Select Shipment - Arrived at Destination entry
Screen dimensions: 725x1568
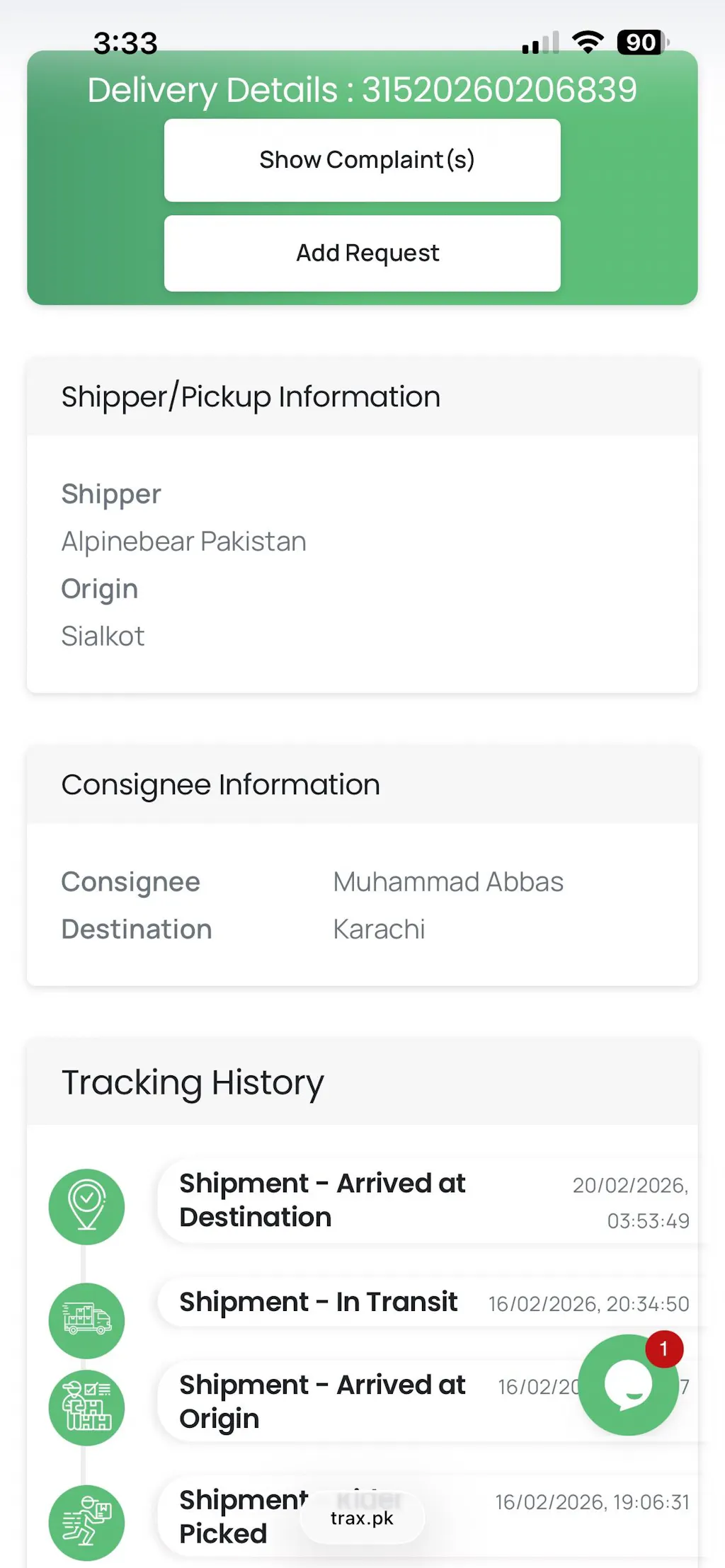click(x=322, y=1200)
